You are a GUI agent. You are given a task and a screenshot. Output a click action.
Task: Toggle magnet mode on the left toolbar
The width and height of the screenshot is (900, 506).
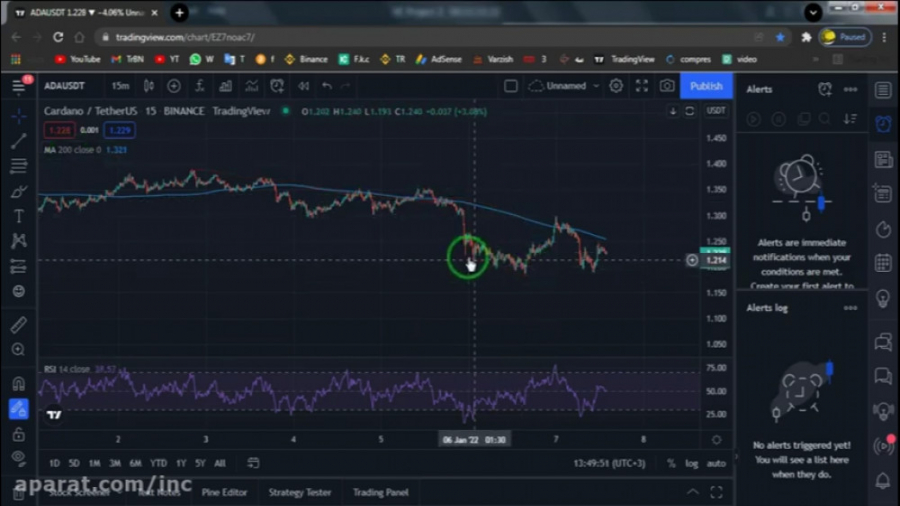click(18, 383)
